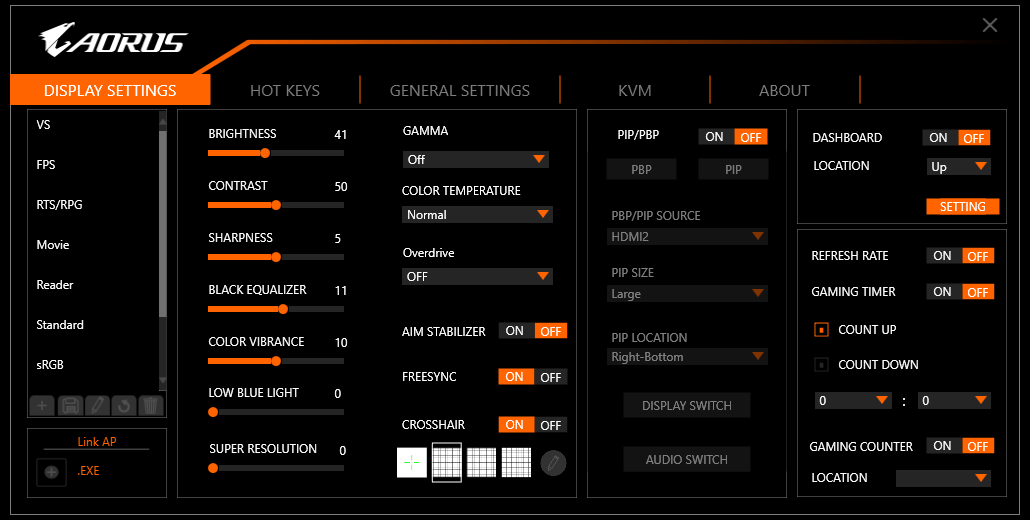Click the Sharpness slider handle

(276, 257)
